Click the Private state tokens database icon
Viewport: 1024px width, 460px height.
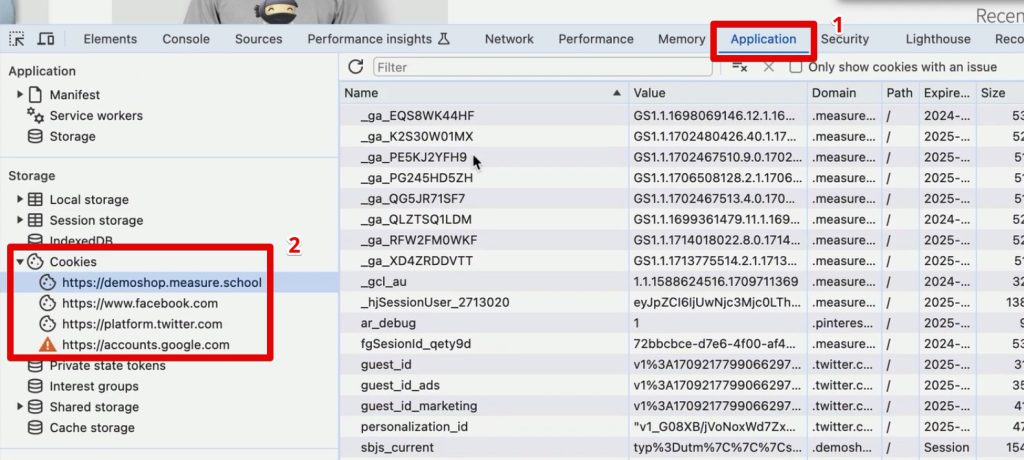point(35,365)
